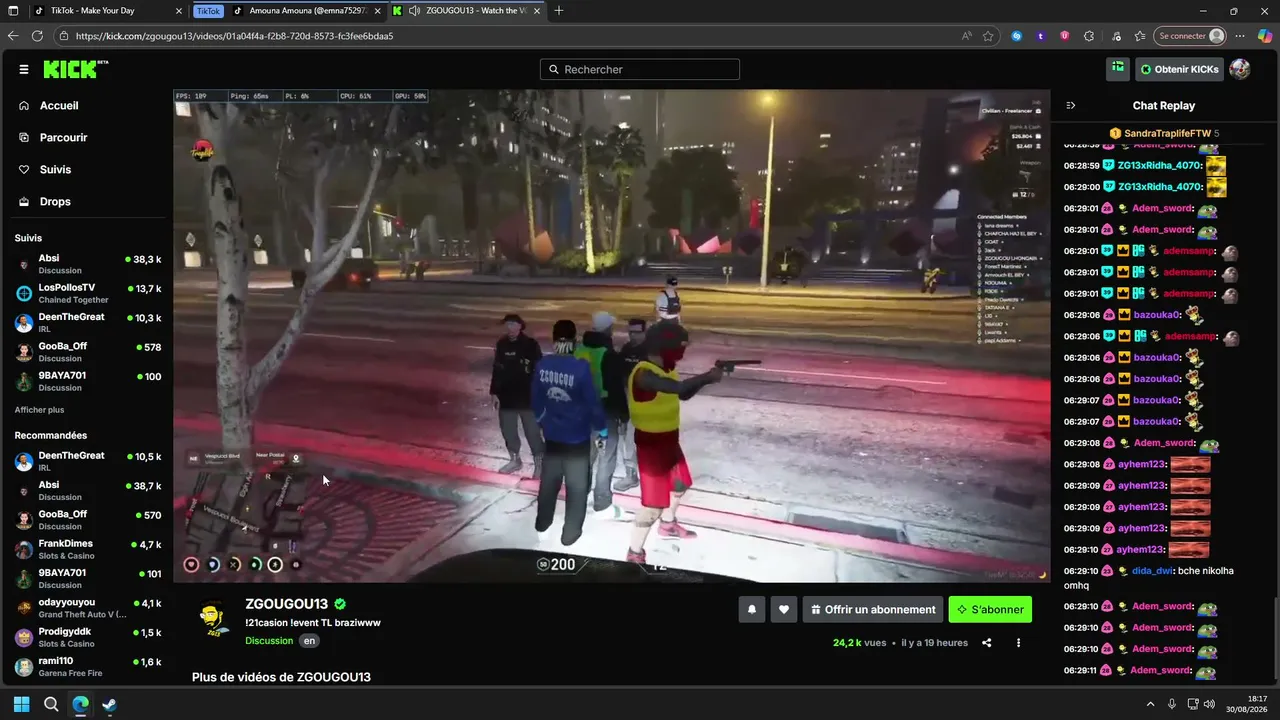The height and width of the screenshot is (720, 1280).
Task: Open the three-dot video options menu
Action: click(1018, 643)
